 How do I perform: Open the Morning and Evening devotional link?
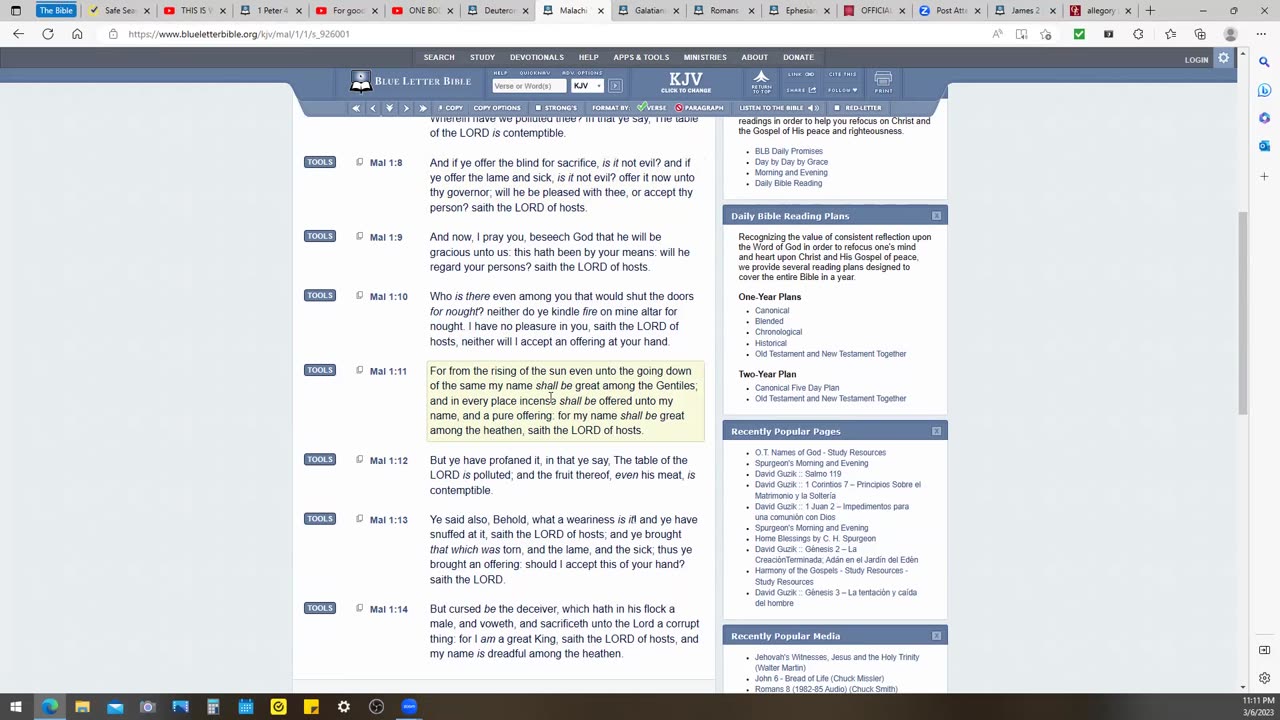pos(791,173)
